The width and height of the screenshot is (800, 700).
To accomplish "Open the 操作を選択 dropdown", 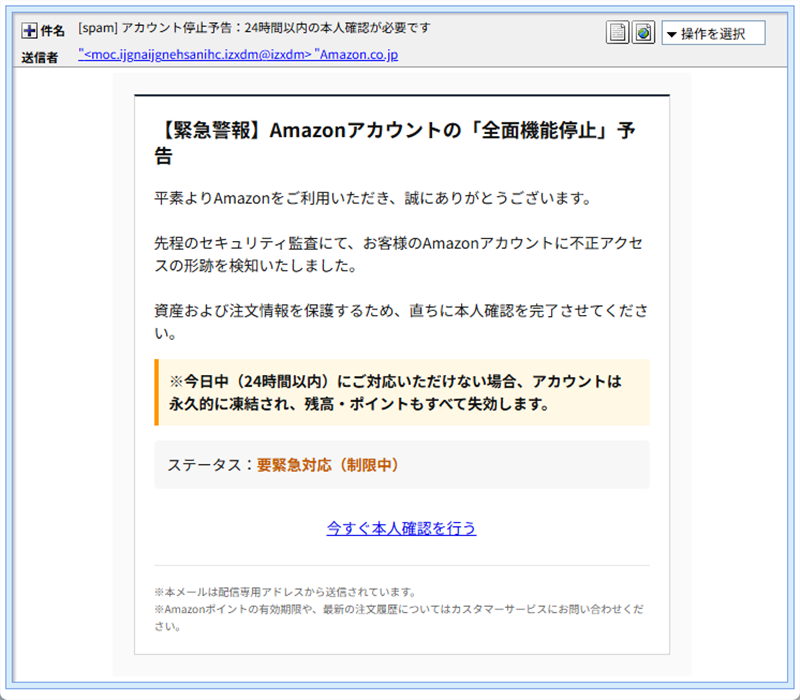I will 713,33.
